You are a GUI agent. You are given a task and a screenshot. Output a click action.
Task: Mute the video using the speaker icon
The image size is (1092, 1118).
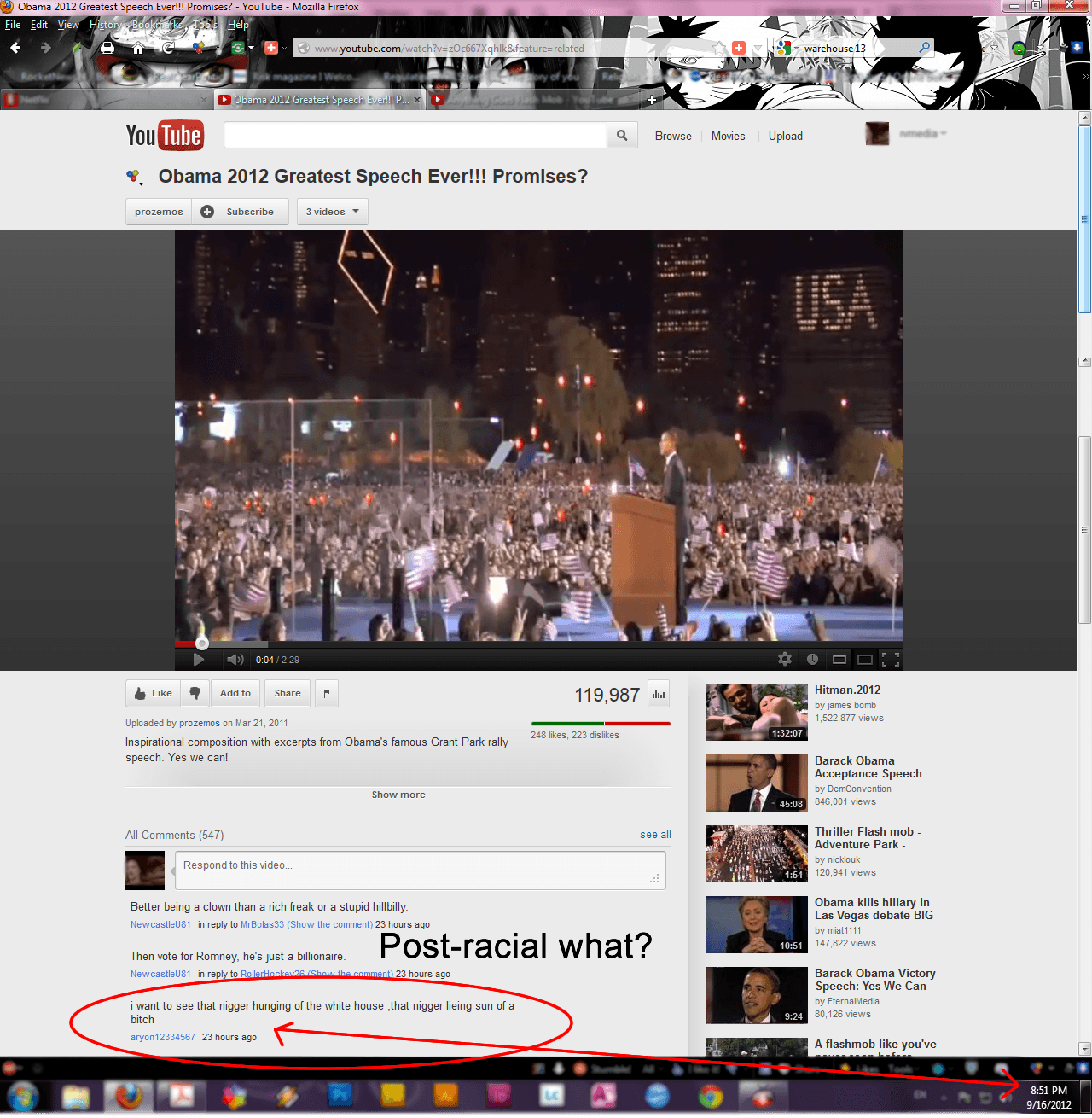click(235, 659)
